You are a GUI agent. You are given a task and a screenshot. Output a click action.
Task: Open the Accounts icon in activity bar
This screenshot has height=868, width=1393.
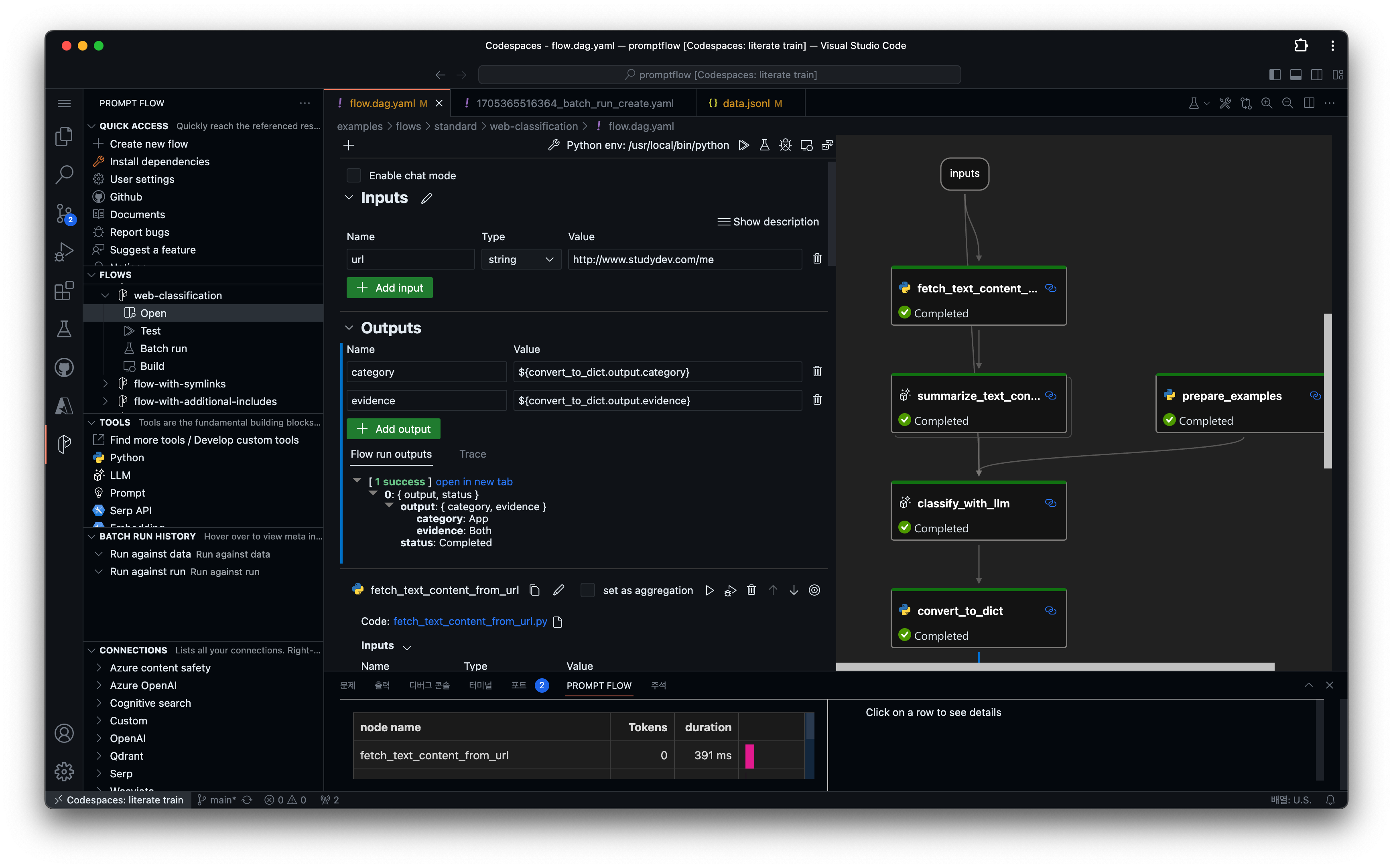(64, 733)
